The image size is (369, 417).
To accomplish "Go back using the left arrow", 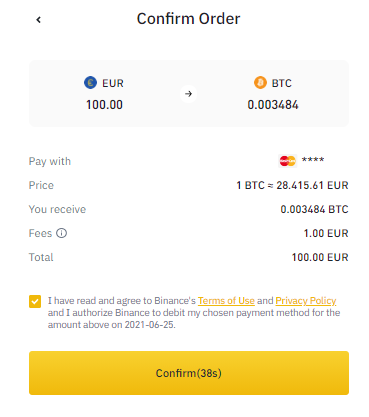I will 39,20.
